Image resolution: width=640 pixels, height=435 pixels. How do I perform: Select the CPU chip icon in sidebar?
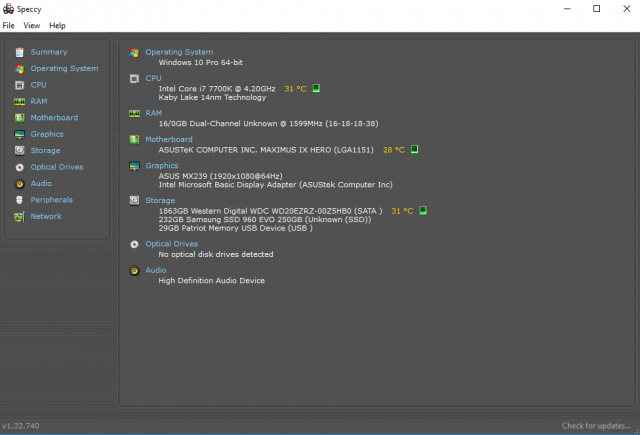[x=19, y=85]
